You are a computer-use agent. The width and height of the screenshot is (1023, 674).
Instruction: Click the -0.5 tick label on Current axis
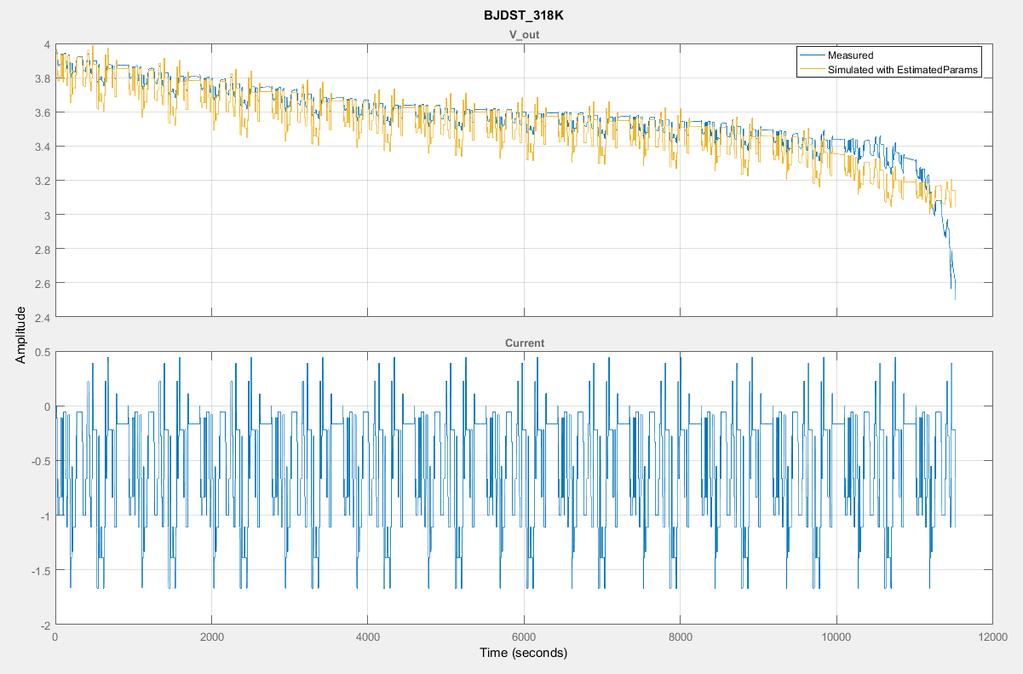(41, 461)
